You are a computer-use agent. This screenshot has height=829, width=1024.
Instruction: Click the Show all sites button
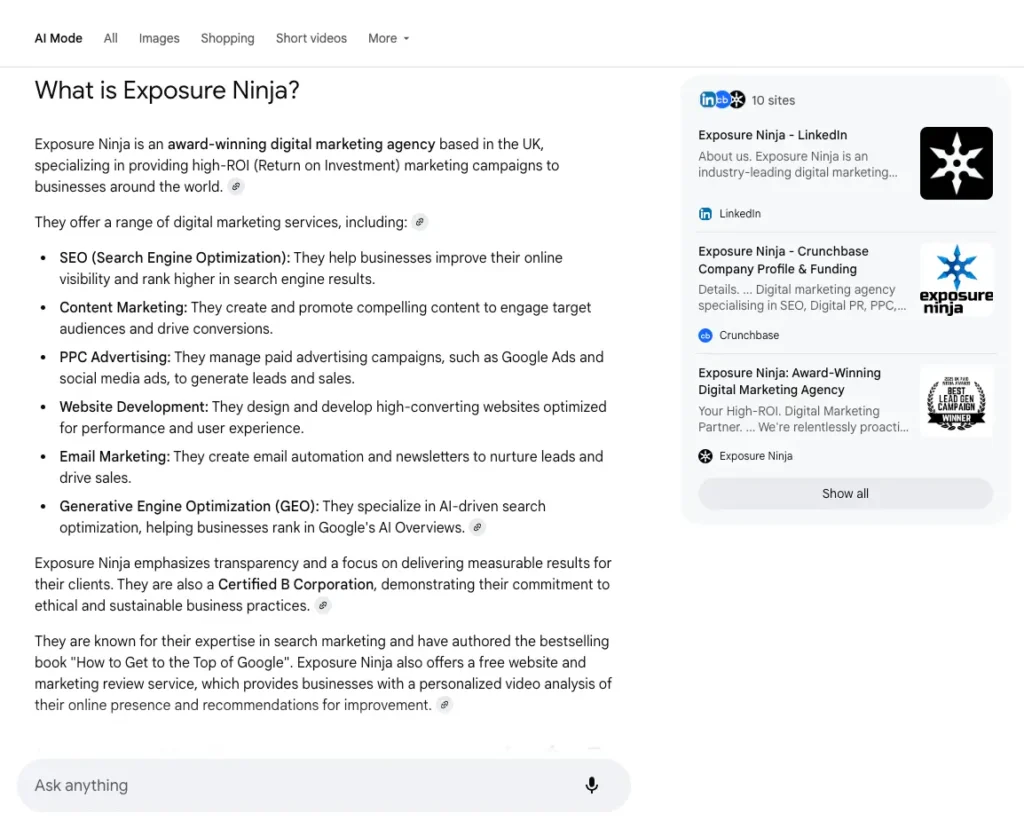click(x=845, y=493)
